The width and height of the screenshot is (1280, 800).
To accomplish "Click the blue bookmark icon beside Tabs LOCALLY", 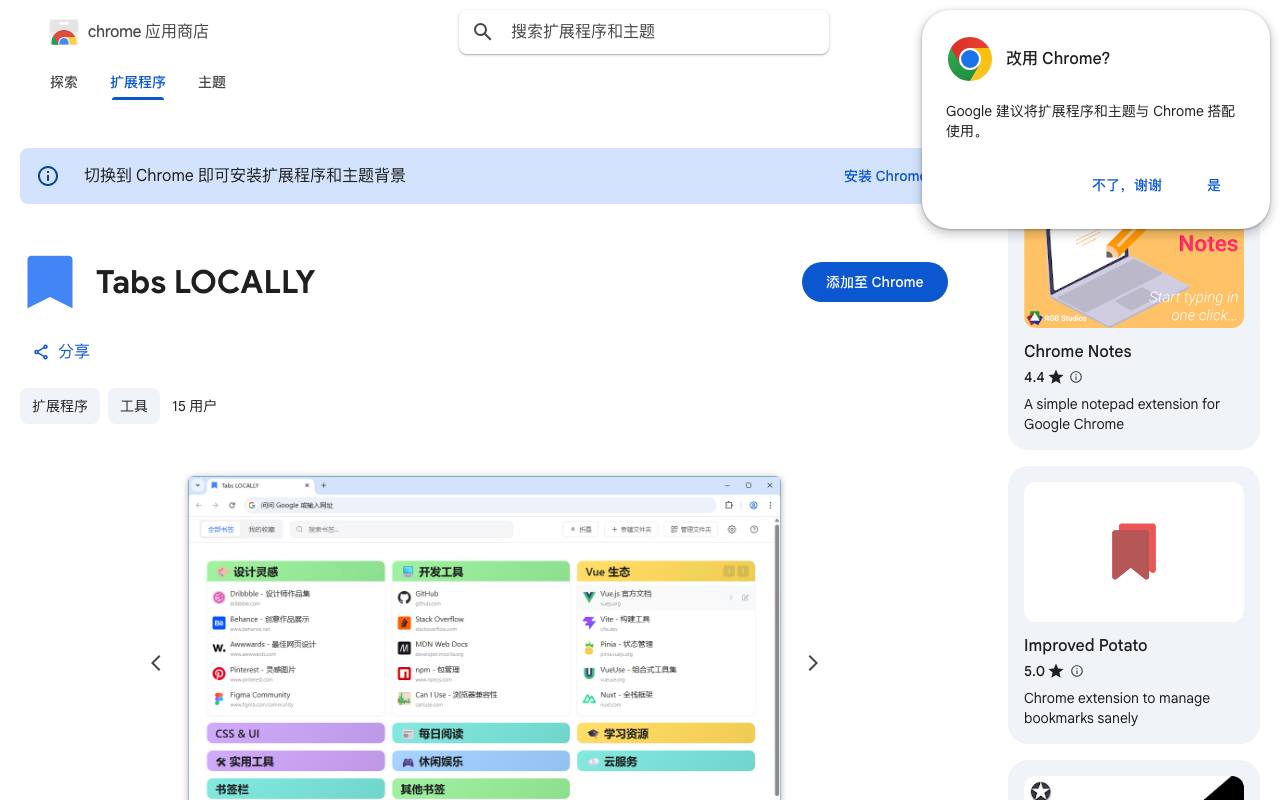I will [50, 282].
